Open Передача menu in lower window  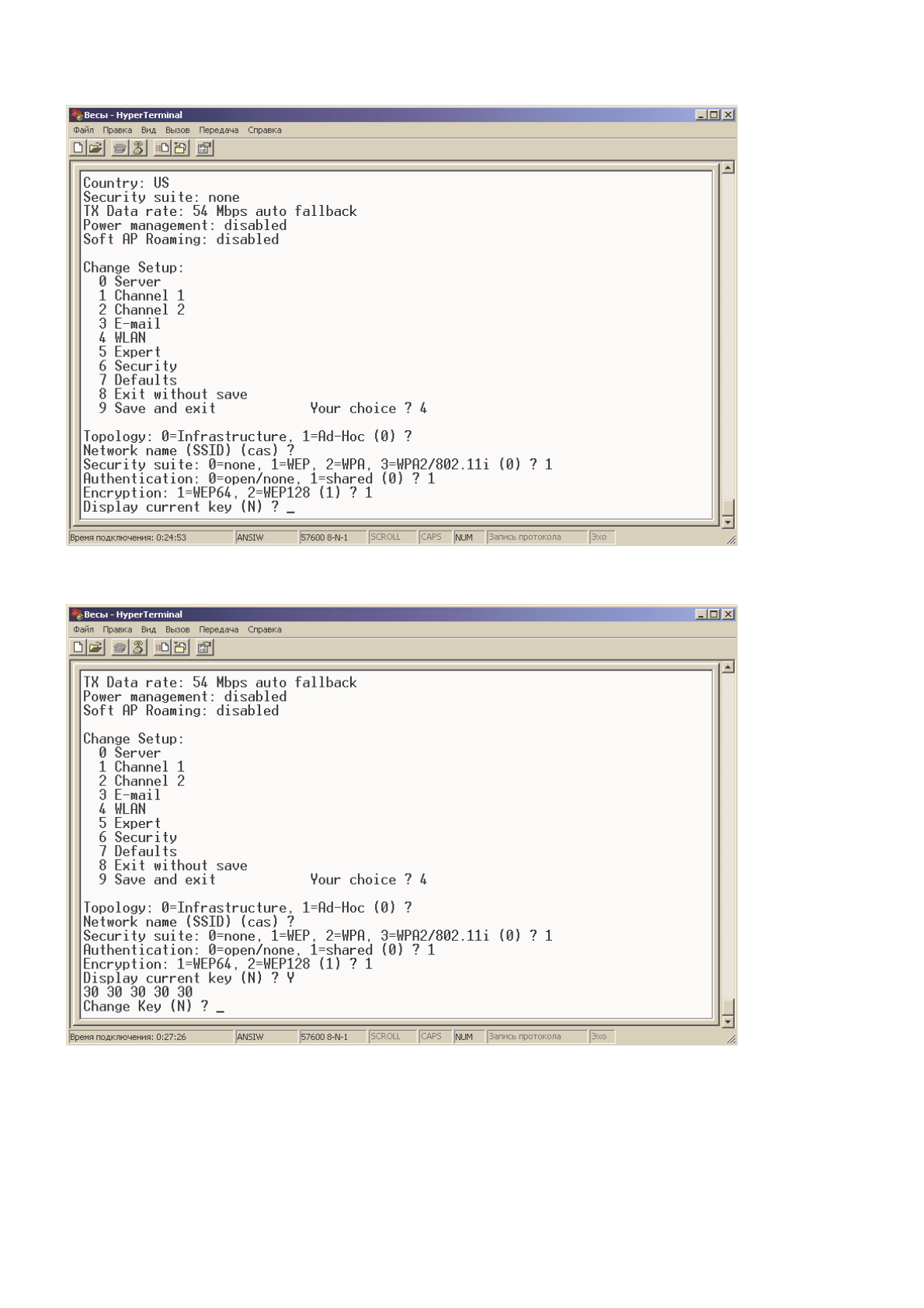[219, 630]
